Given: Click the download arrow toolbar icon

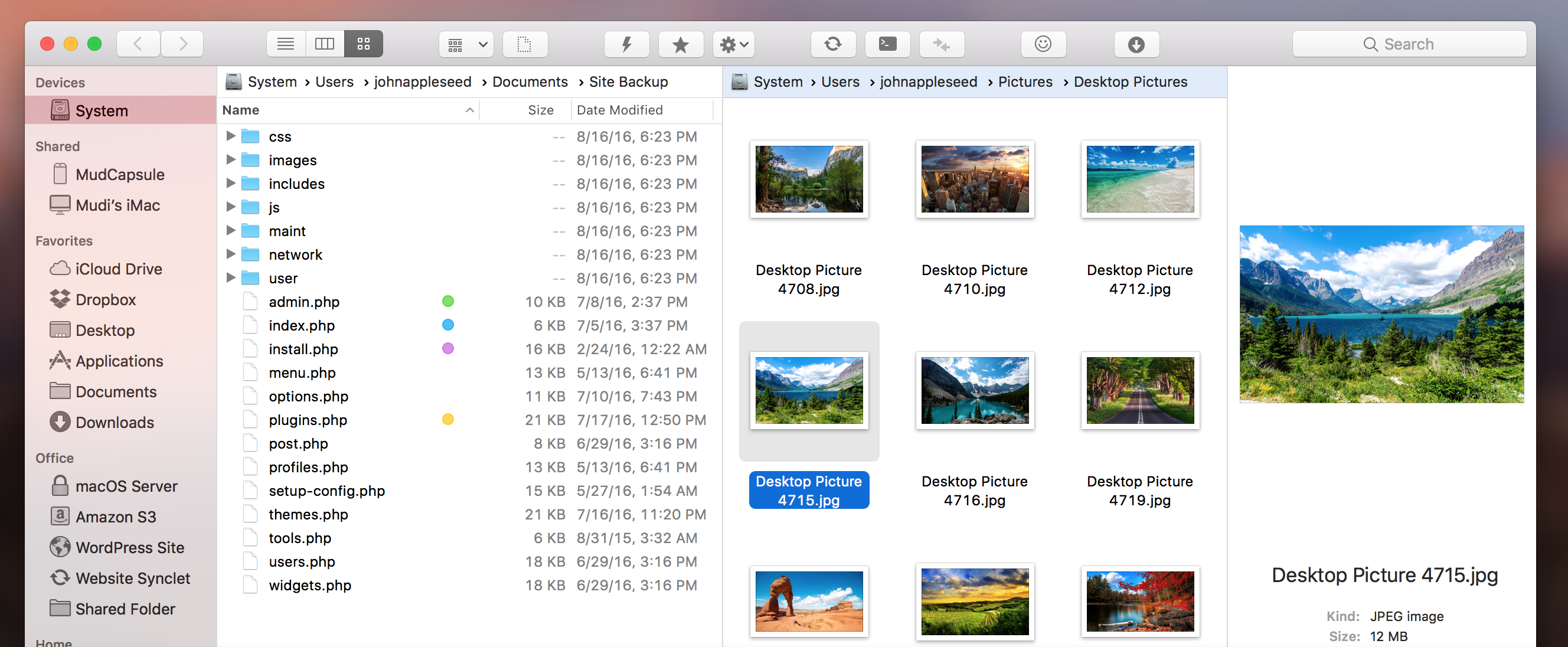Looking at the screenshot, I should coord(1135,44).
